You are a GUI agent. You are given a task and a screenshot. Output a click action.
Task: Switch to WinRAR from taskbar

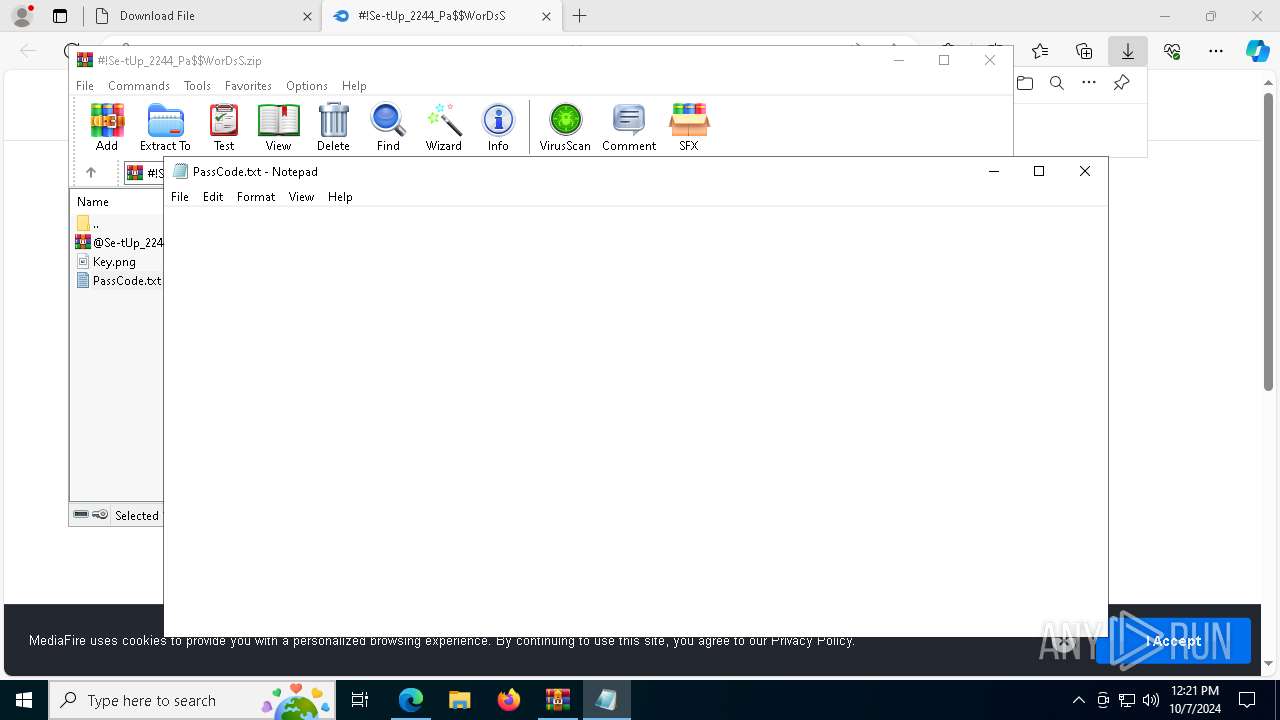pos(557,700)
